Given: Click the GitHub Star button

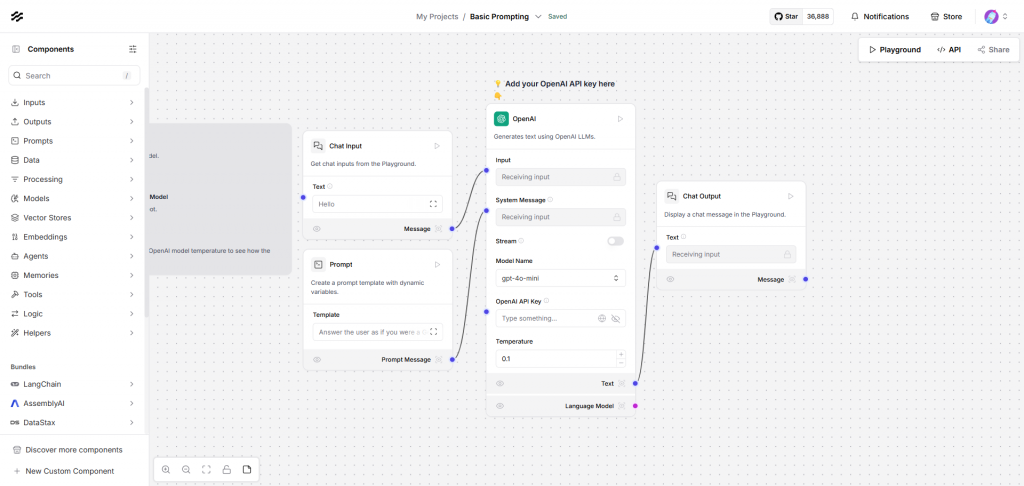Looking at the screenshot, I should (801, 16).
